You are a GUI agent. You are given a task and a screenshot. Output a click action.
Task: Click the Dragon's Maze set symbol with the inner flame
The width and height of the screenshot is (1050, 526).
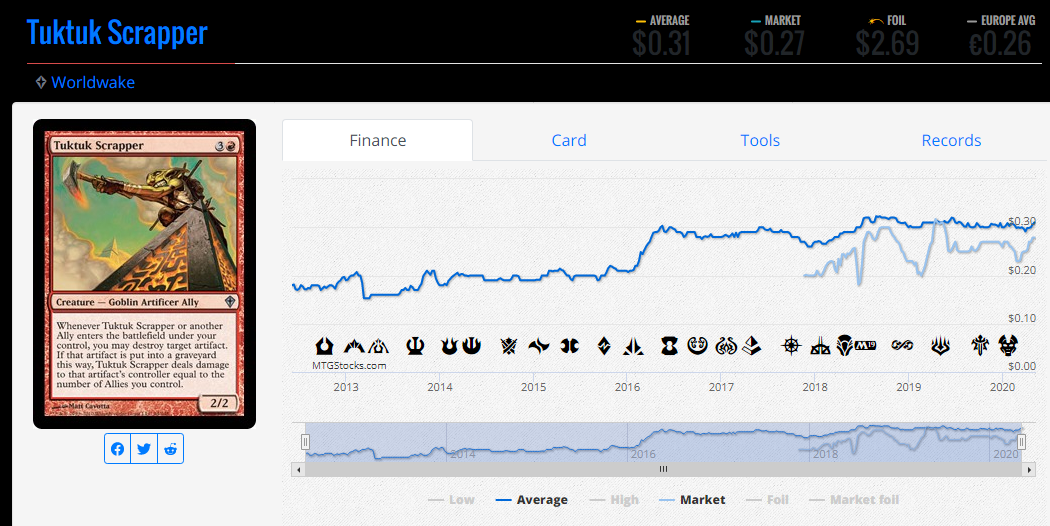click(378, 346)
